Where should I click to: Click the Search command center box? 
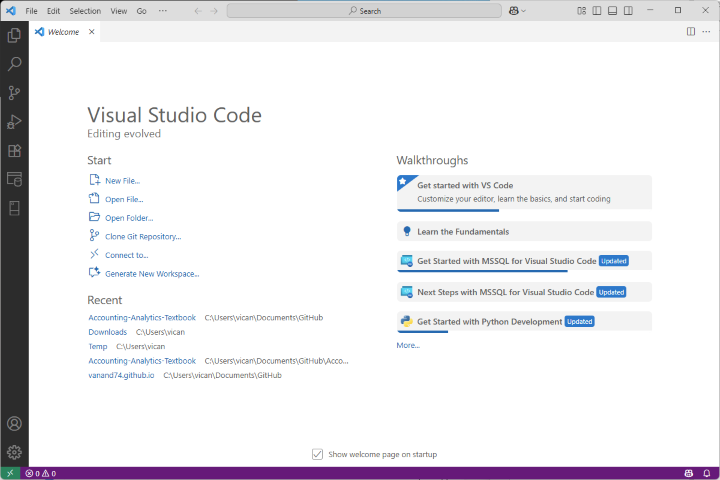tap(364, 11)
